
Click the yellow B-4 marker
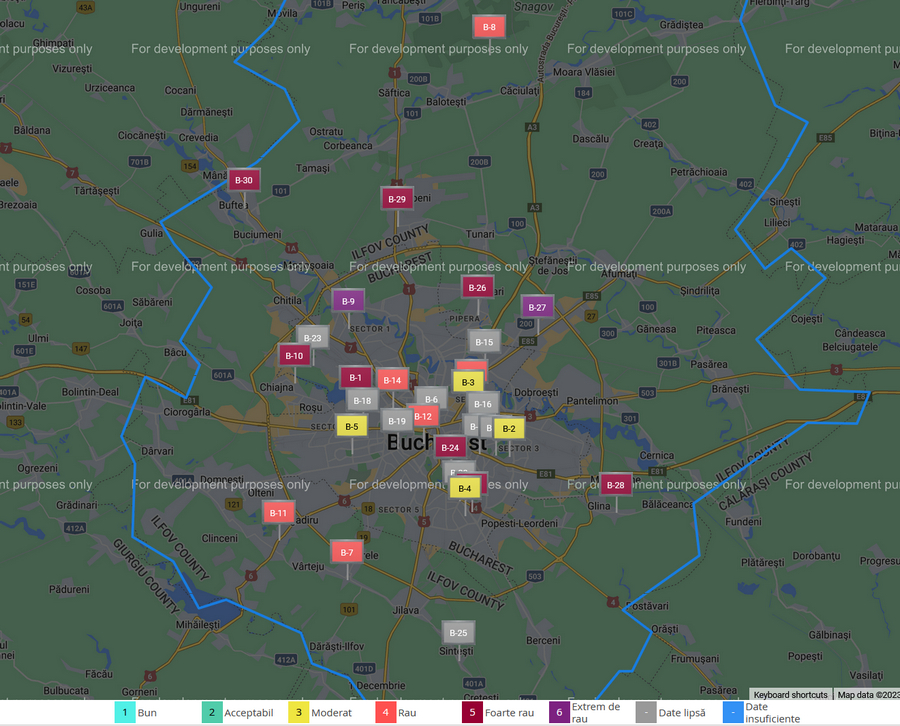coord(464,488)
